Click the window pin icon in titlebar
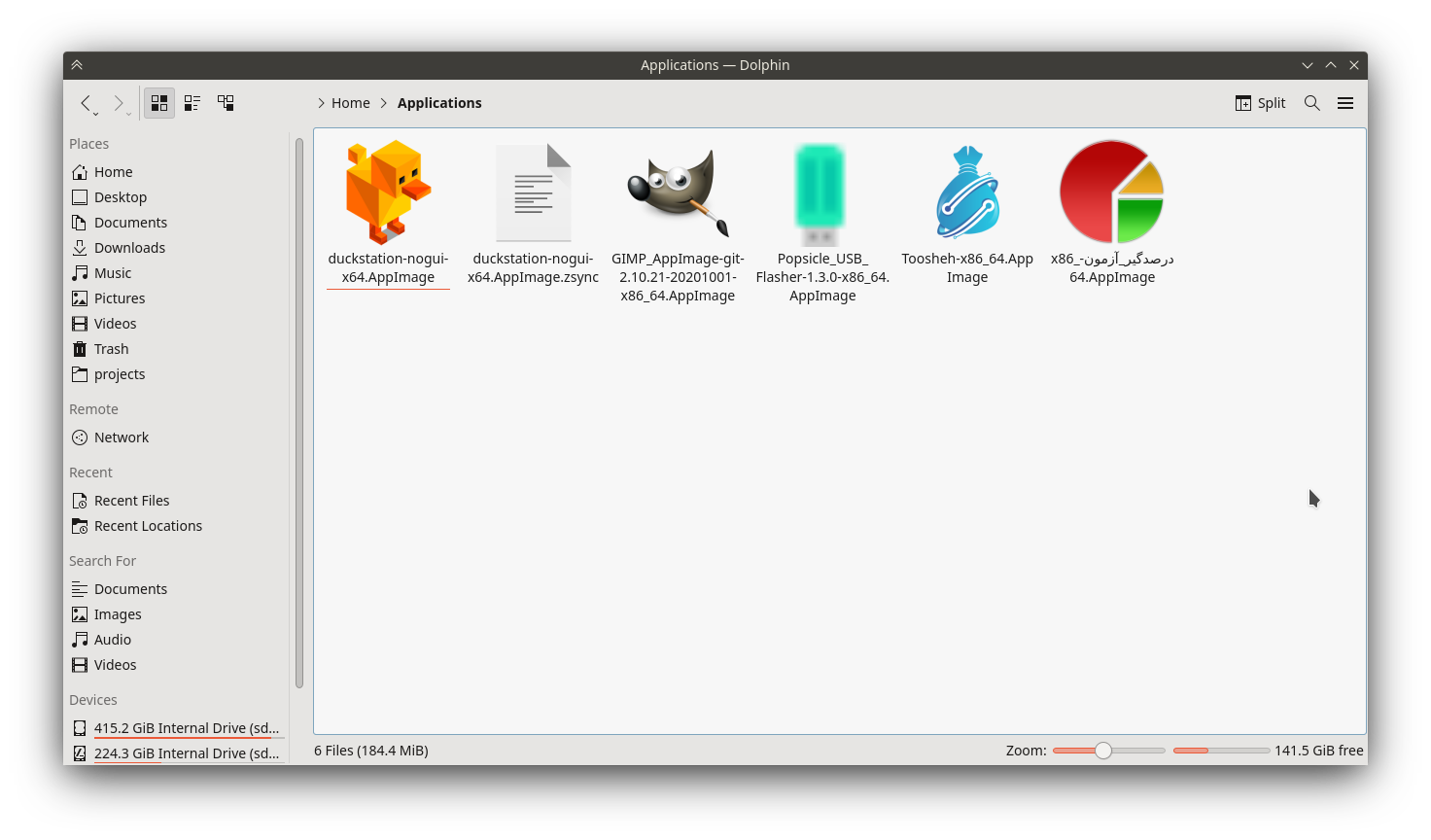 pos(77,65)
